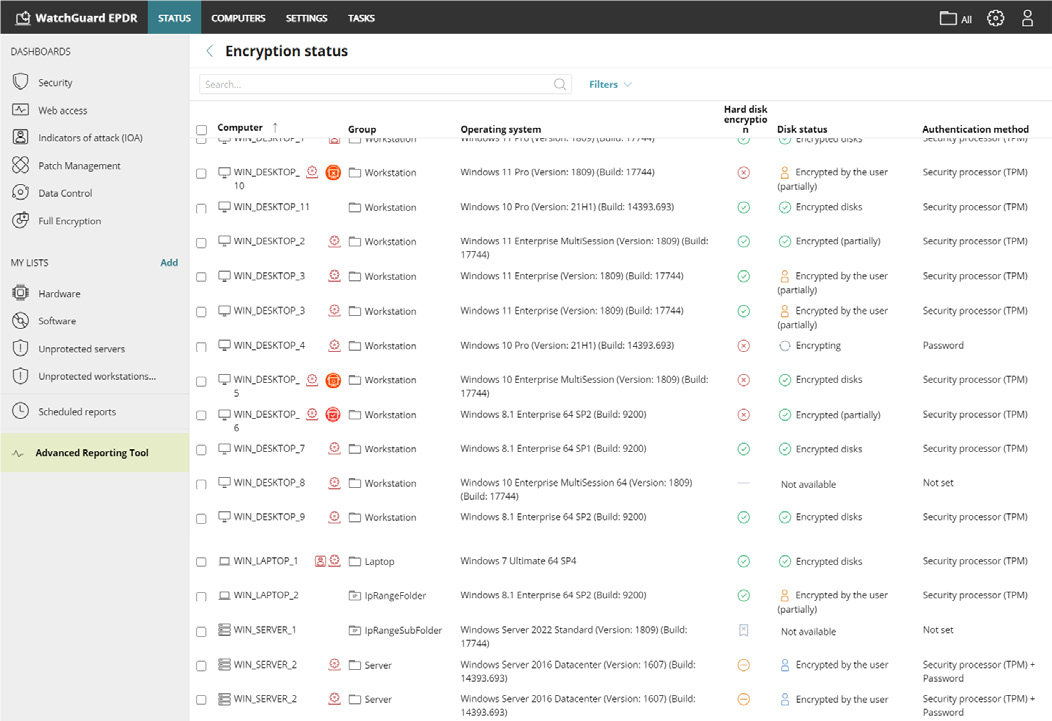Screen dimensions: 1052x721
Task: Select the WIN_LAPTOP_1 checkbox
Action: 201,562
